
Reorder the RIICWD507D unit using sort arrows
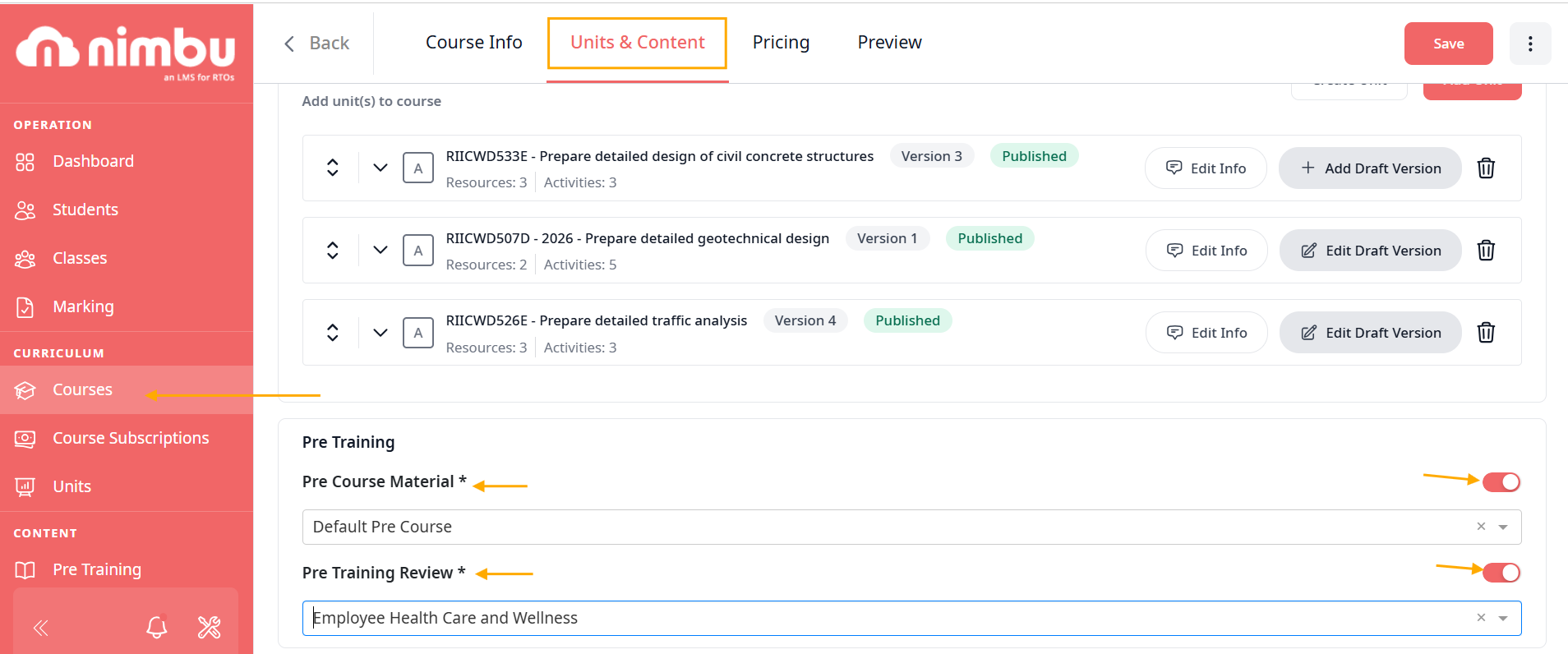point(333,250)
